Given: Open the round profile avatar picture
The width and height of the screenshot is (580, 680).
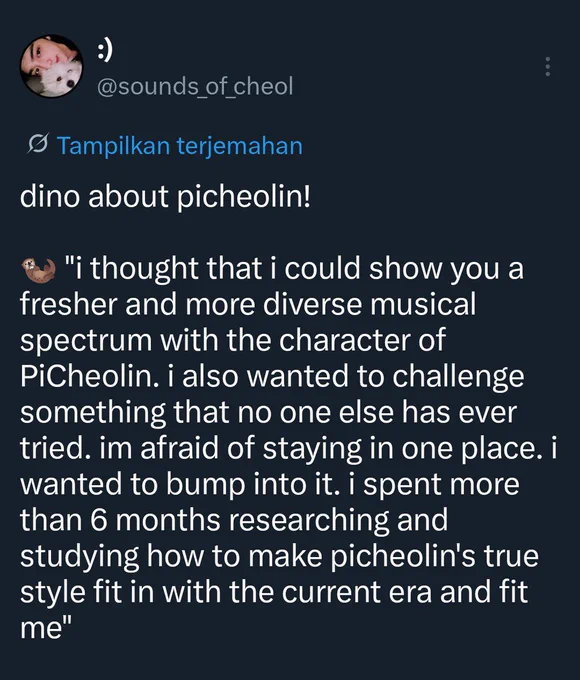Looking at the screenshot, I should tap(52, 66).
